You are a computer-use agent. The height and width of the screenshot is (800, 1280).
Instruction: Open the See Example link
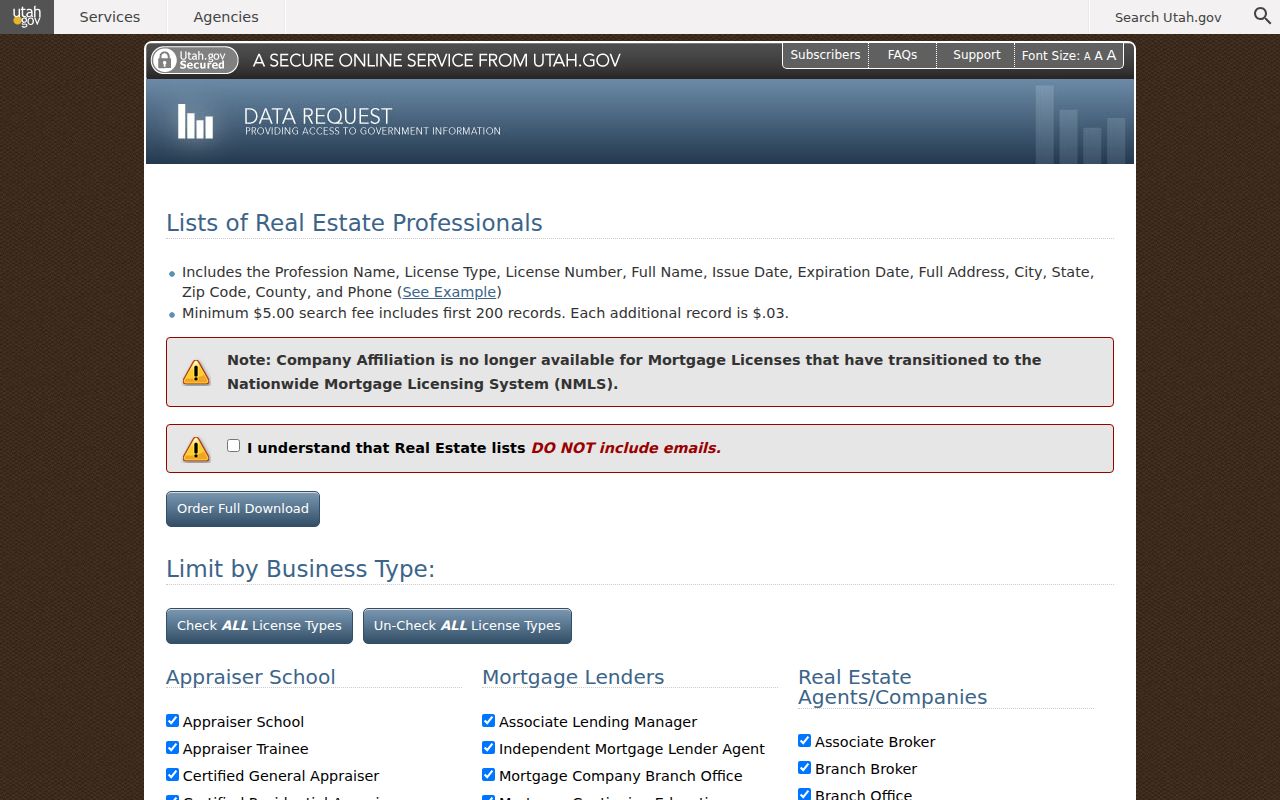click(449, 292)
